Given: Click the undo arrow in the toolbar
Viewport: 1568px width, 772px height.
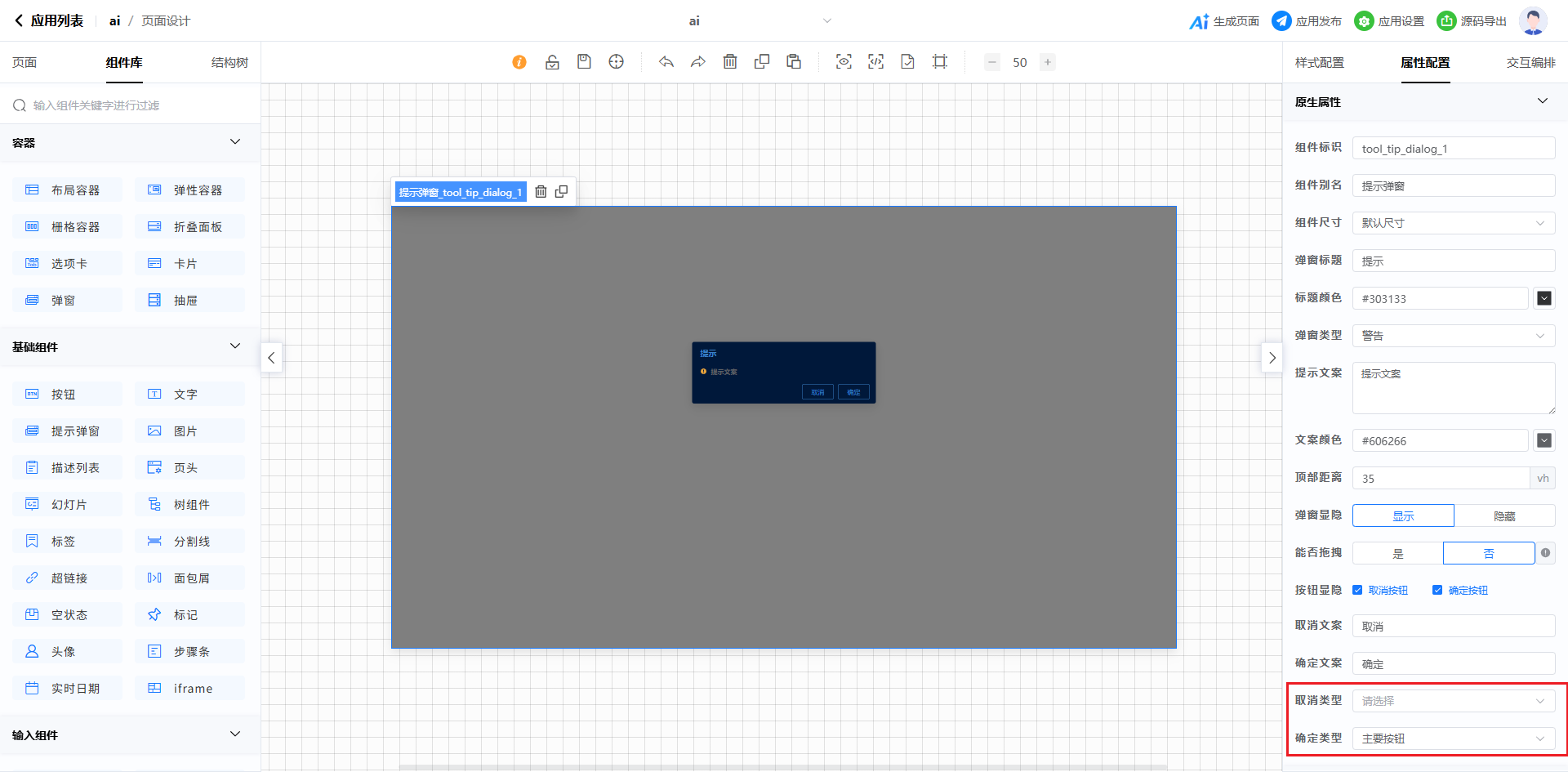Looking at the screenshot, I should (x=666, y=62).
